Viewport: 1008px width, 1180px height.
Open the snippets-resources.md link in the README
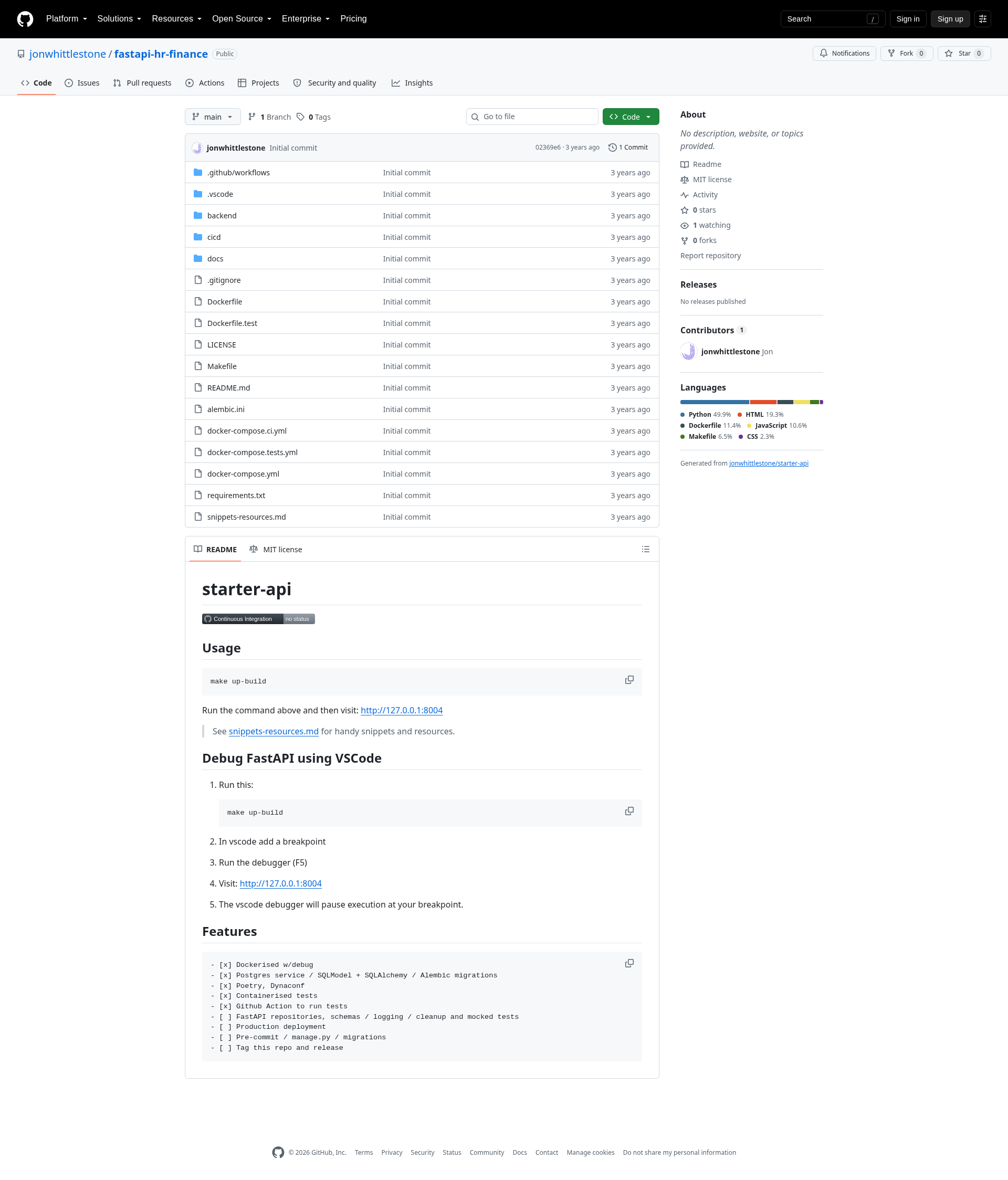pos(274,731)
